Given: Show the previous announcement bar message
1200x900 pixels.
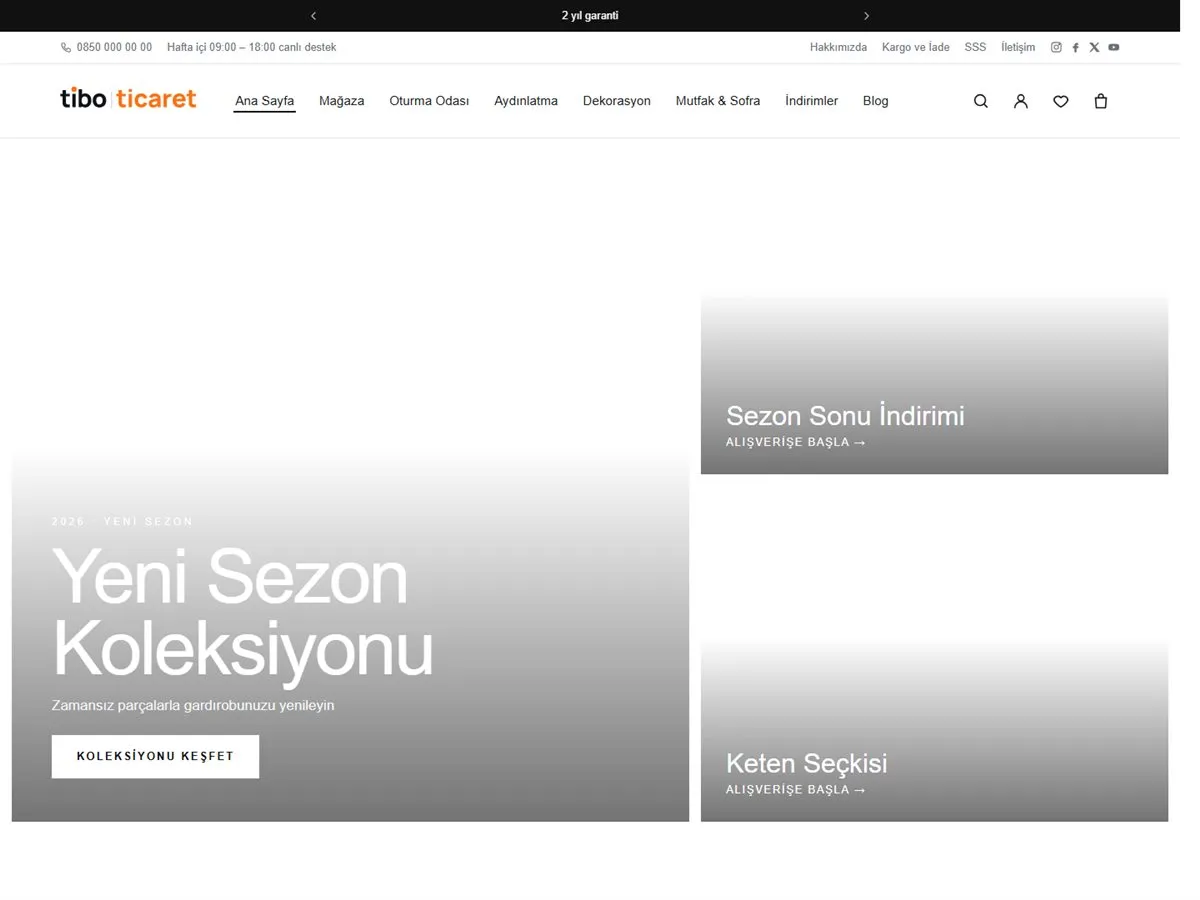Looking at the screenshot, I should pyautogui.click(x=313, y=16).
